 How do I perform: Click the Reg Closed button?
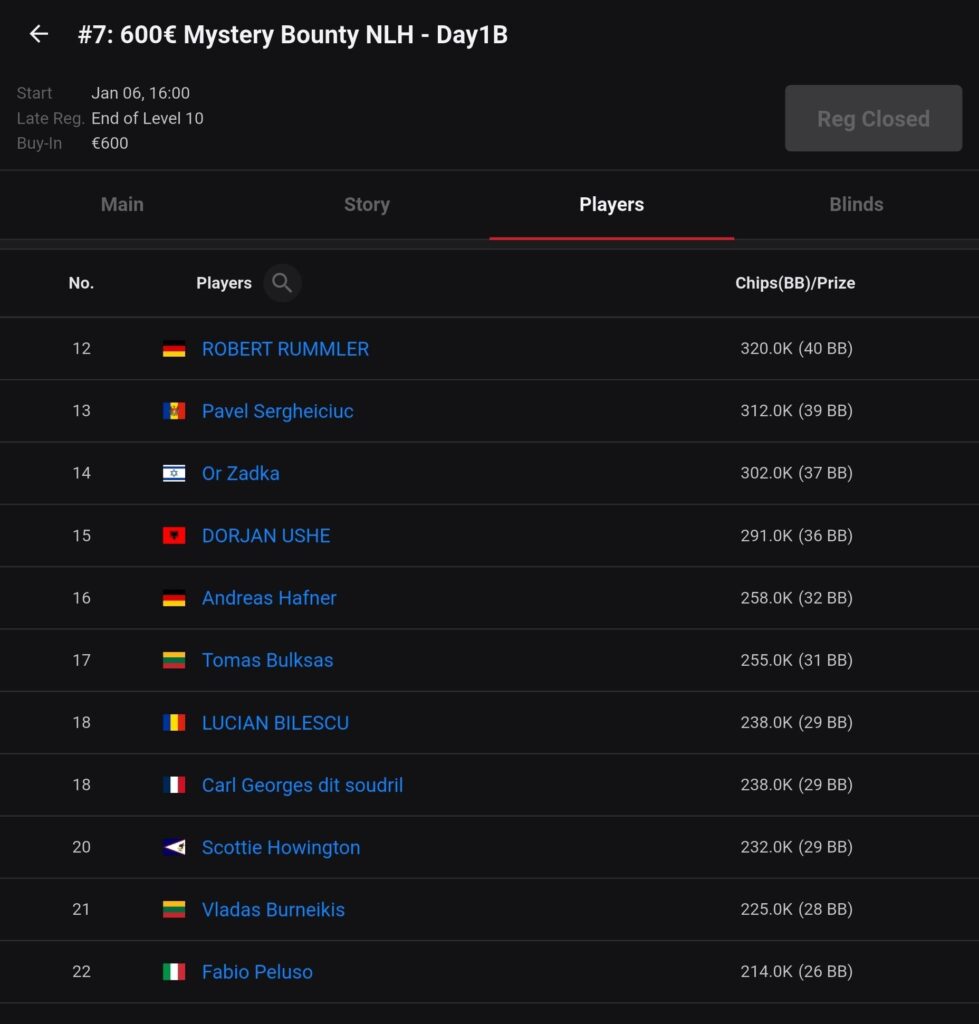pos(873,119)
